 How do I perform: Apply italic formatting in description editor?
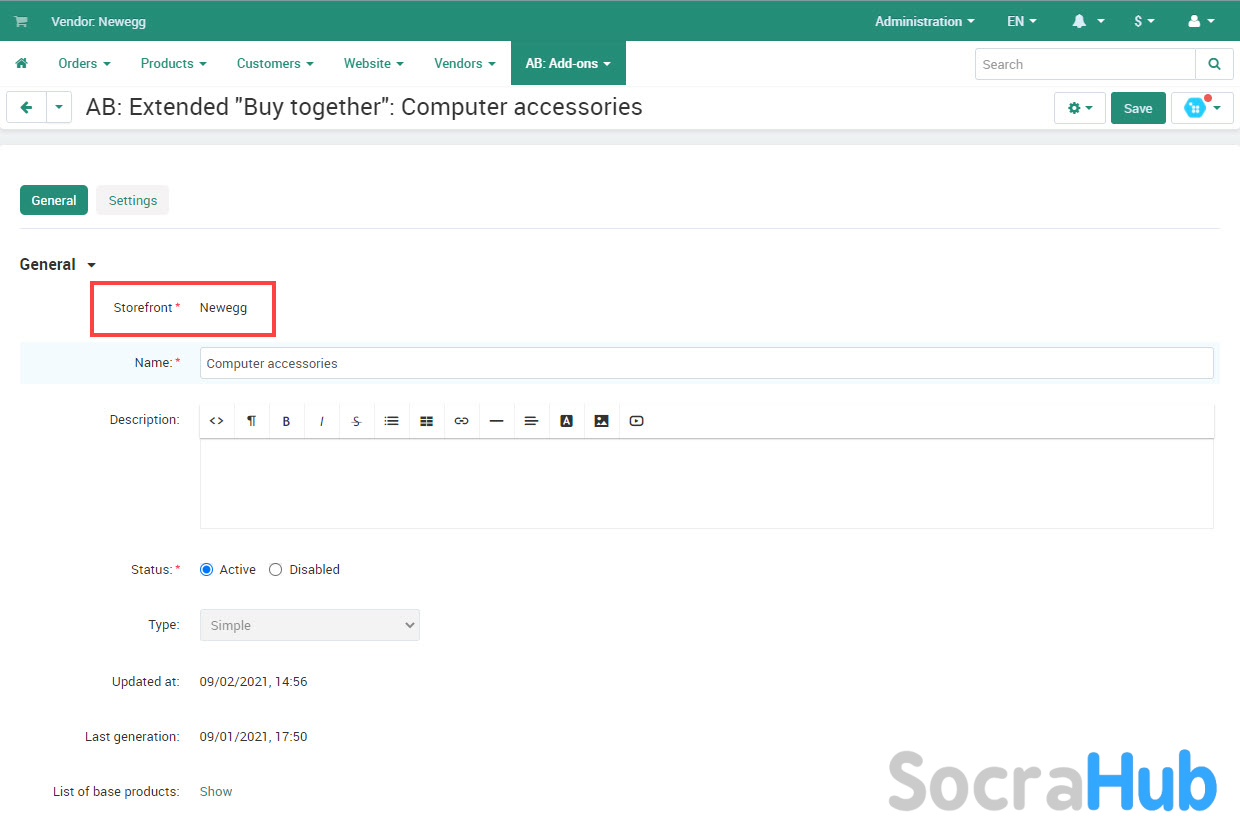pyautogui.click(x=321, y=421)
